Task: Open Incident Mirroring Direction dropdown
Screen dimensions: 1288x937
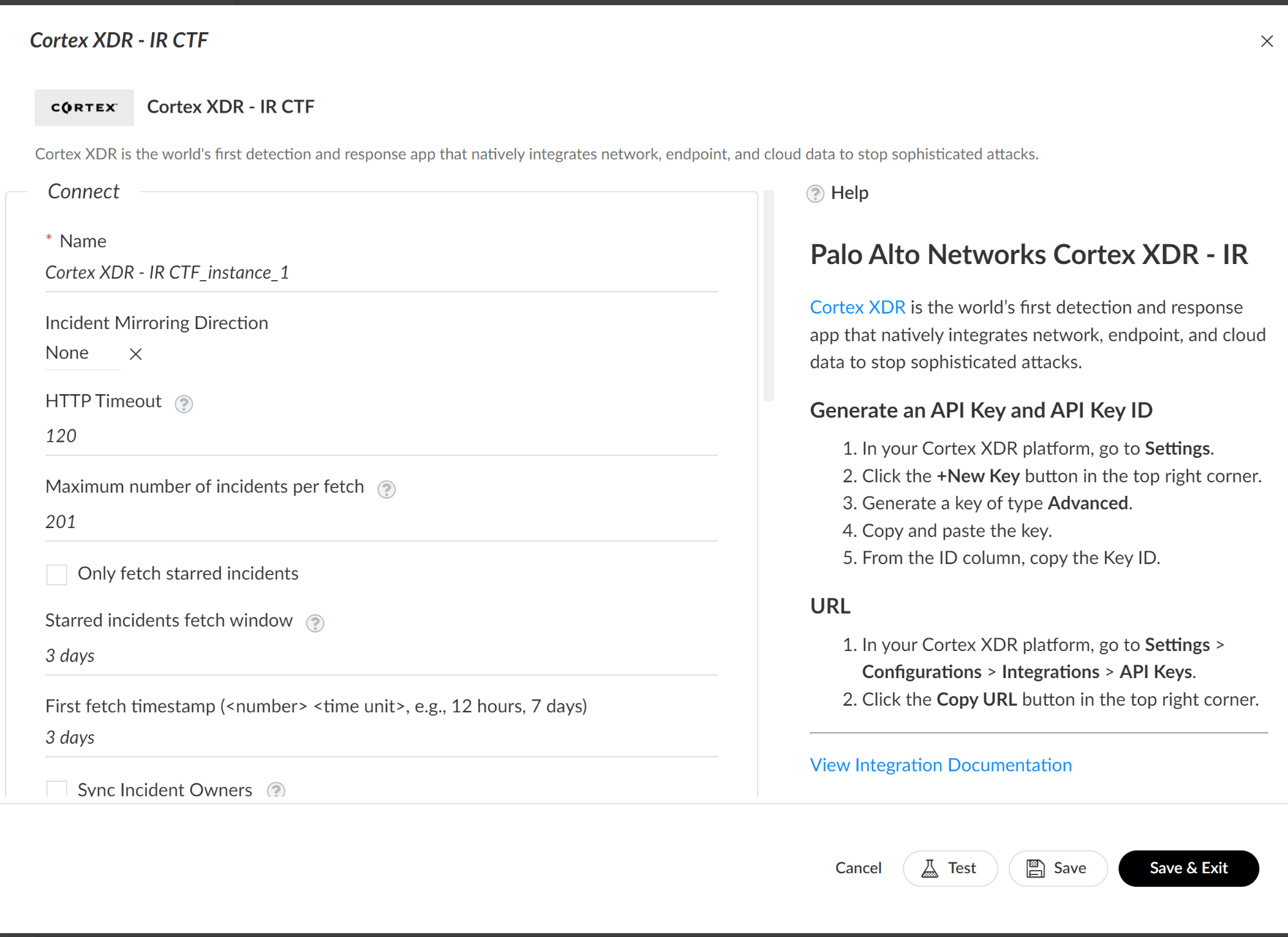Action: (x=82, y=353)
